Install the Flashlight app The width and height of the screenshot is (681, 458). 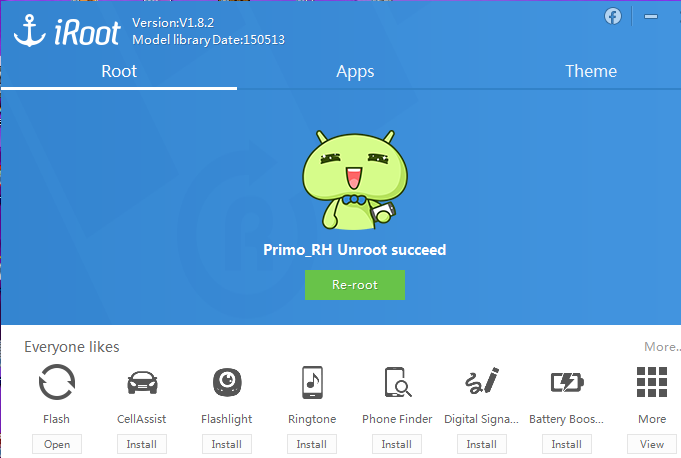pos(227,444)
